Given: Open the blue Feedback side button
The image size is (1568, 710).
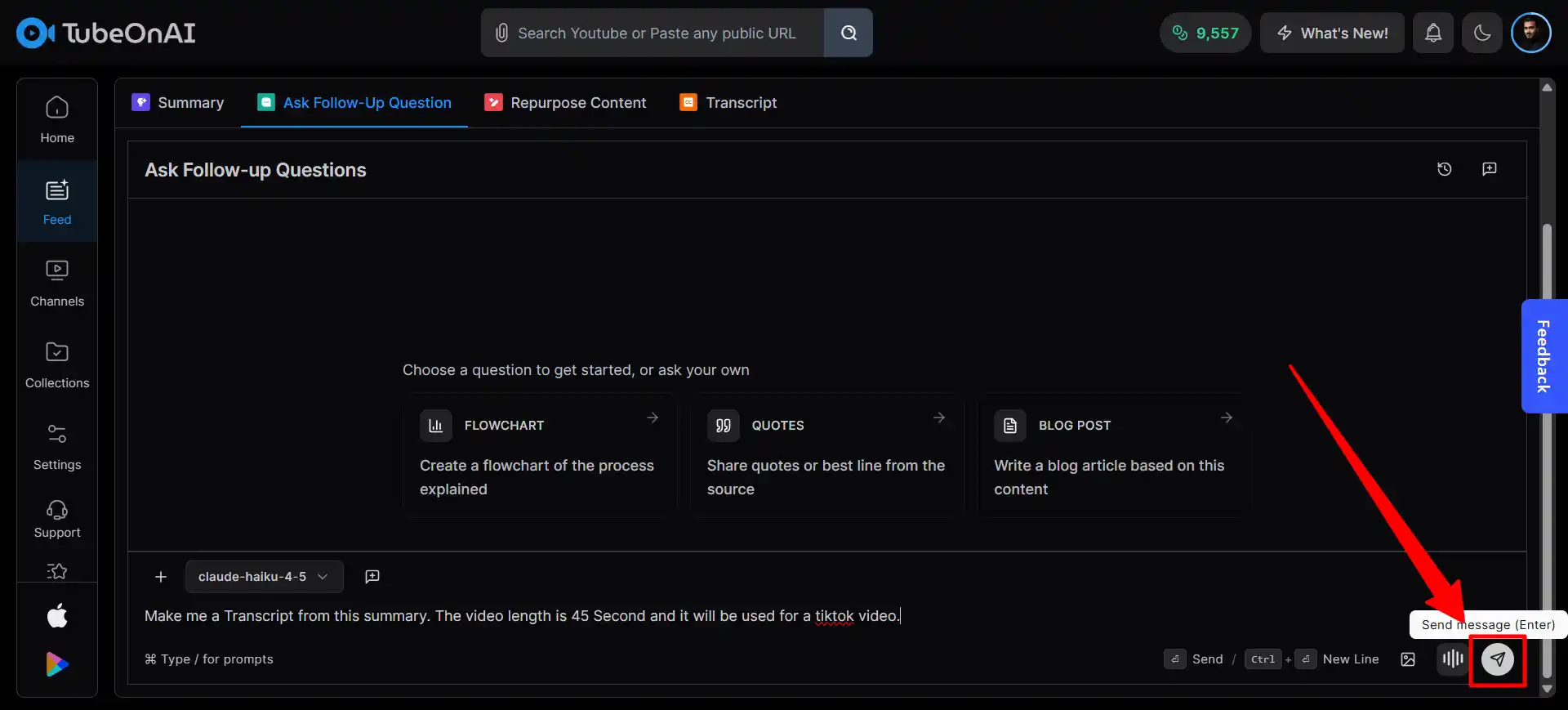Looking at the screenshot, I should [x=1543, y=355].
